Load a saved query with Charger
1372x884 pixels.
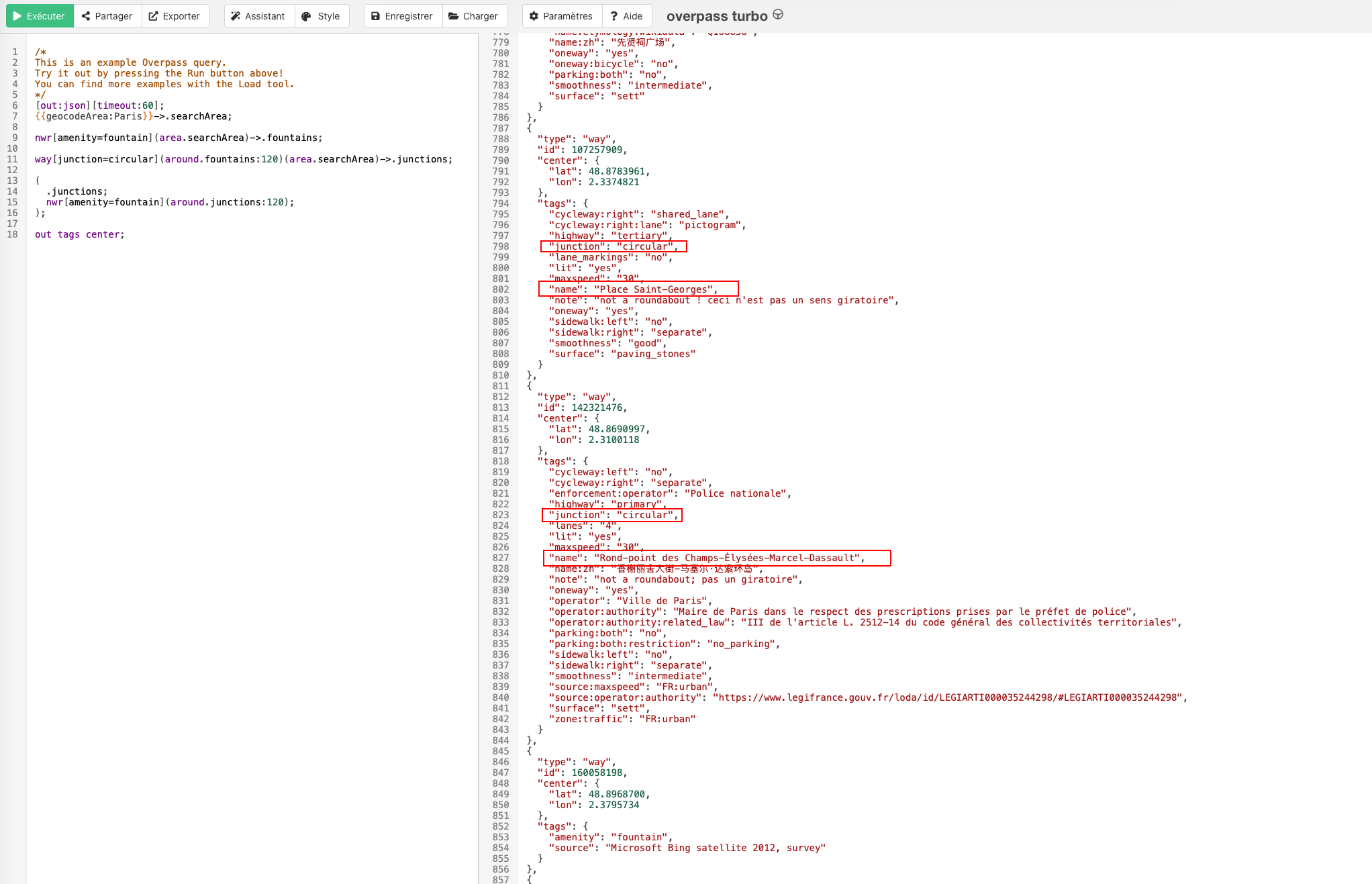point(475,16)
